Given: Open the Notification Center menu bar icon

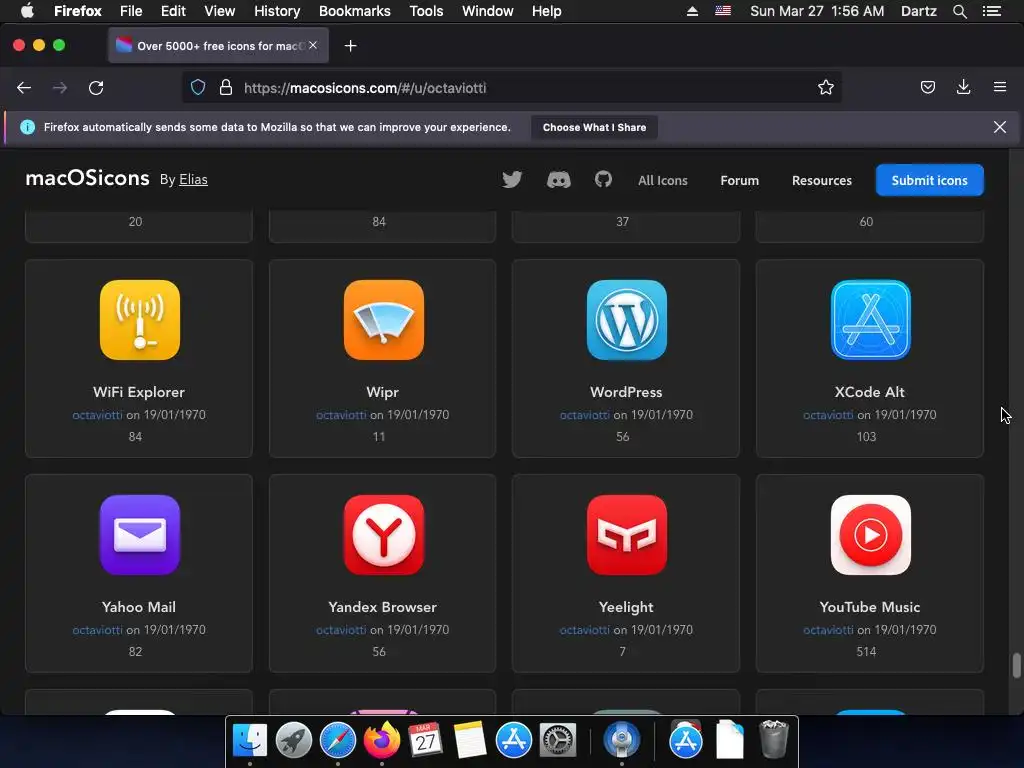Looking at the screenshot, I should 991,11.
